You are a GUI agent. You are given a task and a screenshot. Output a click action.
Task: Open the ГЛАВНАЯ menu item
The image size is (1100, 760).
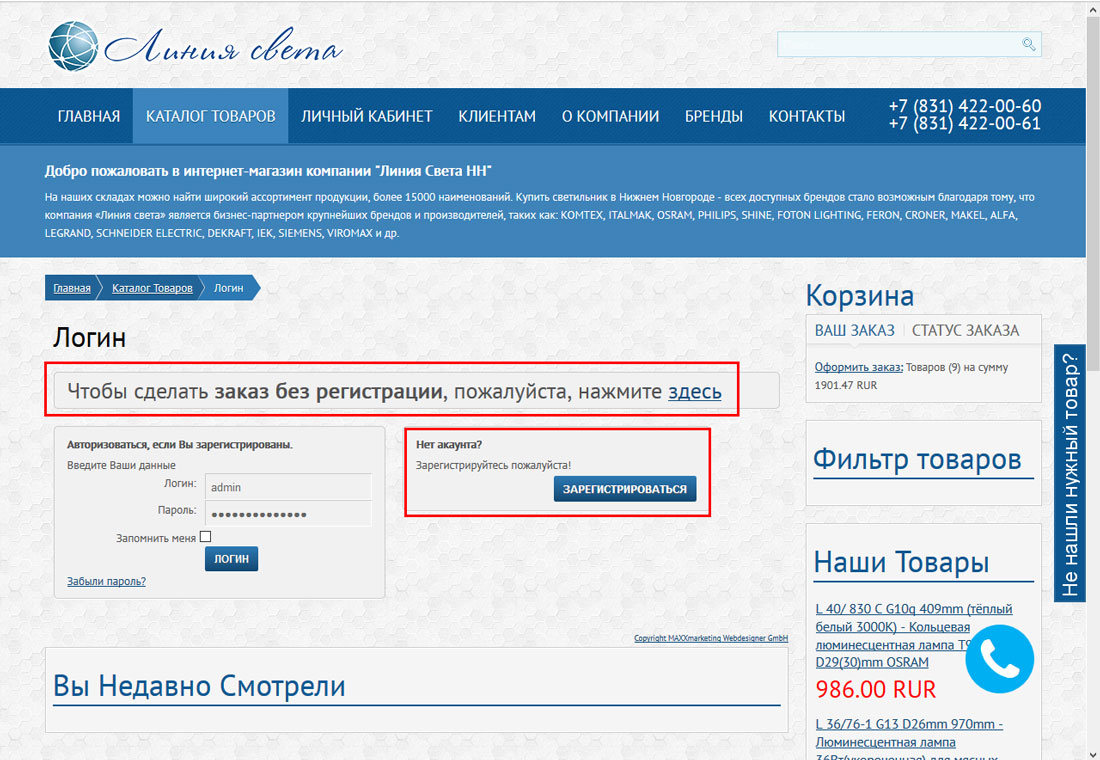coord(88,116)
